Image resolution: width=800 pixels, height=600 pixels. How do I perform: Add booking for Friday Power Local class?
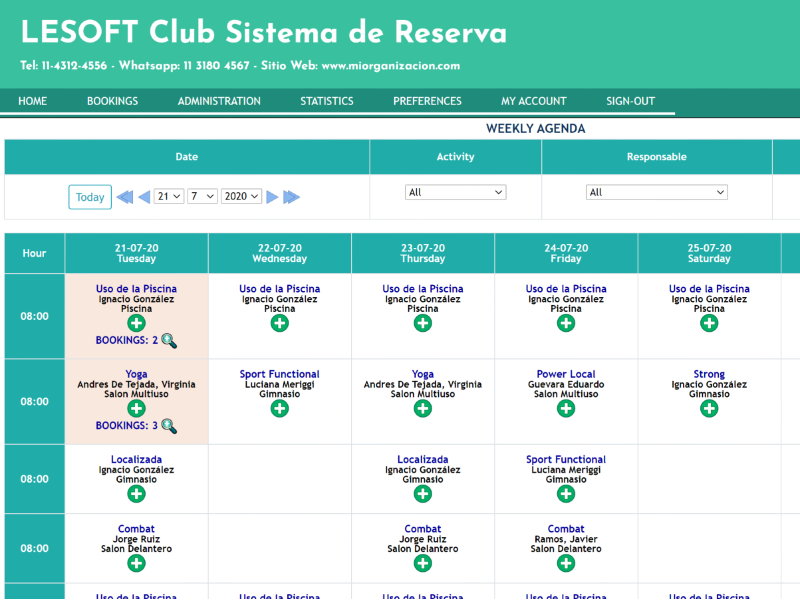(x=566, y=409)
